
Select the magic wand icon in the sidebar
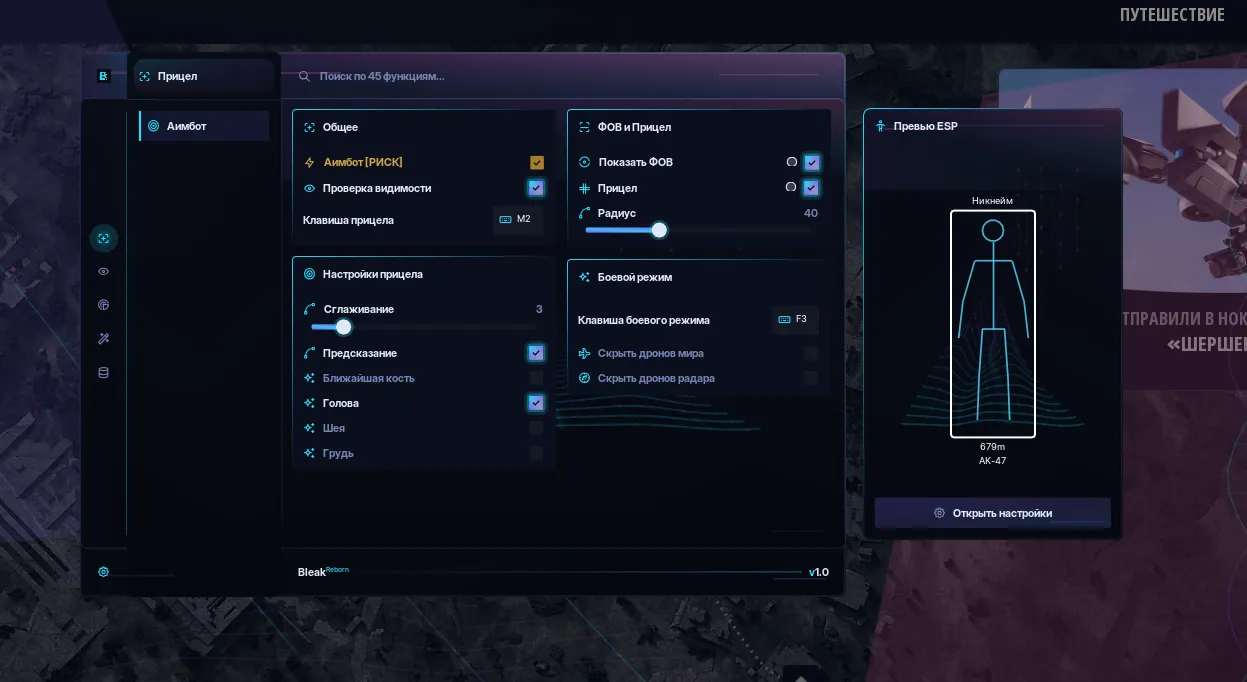(103, 339)
